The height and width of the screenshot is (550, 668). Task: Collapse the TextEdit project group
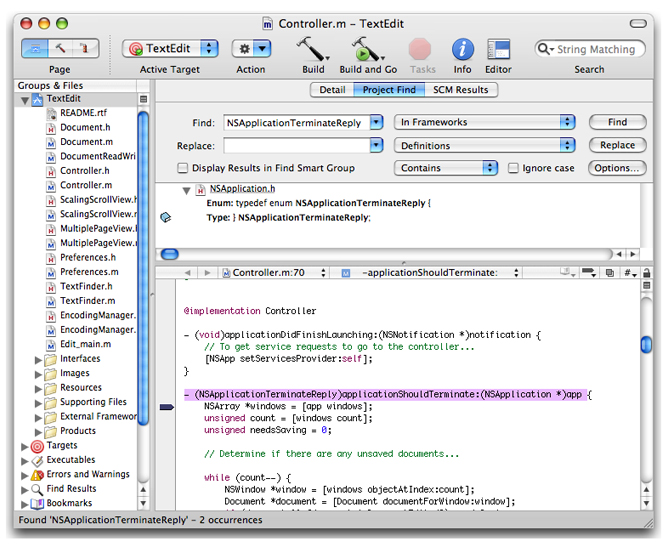[x=25, y=101]
